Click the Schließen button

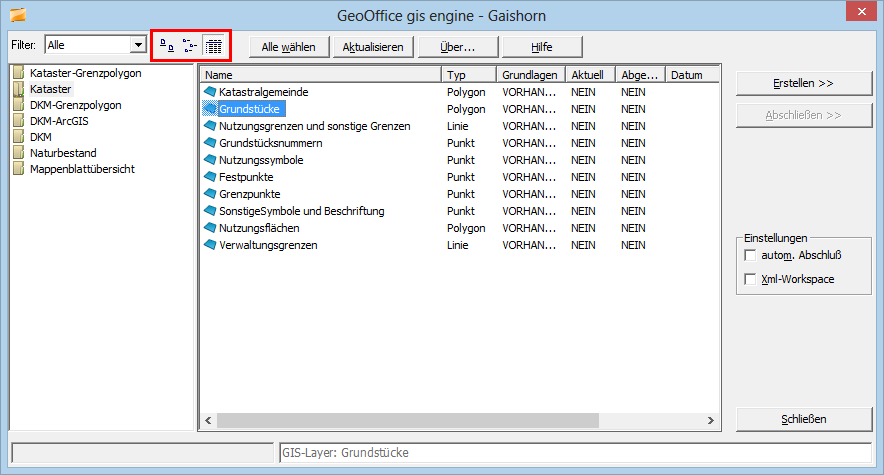pyautogui.click(x=804, y=419)
